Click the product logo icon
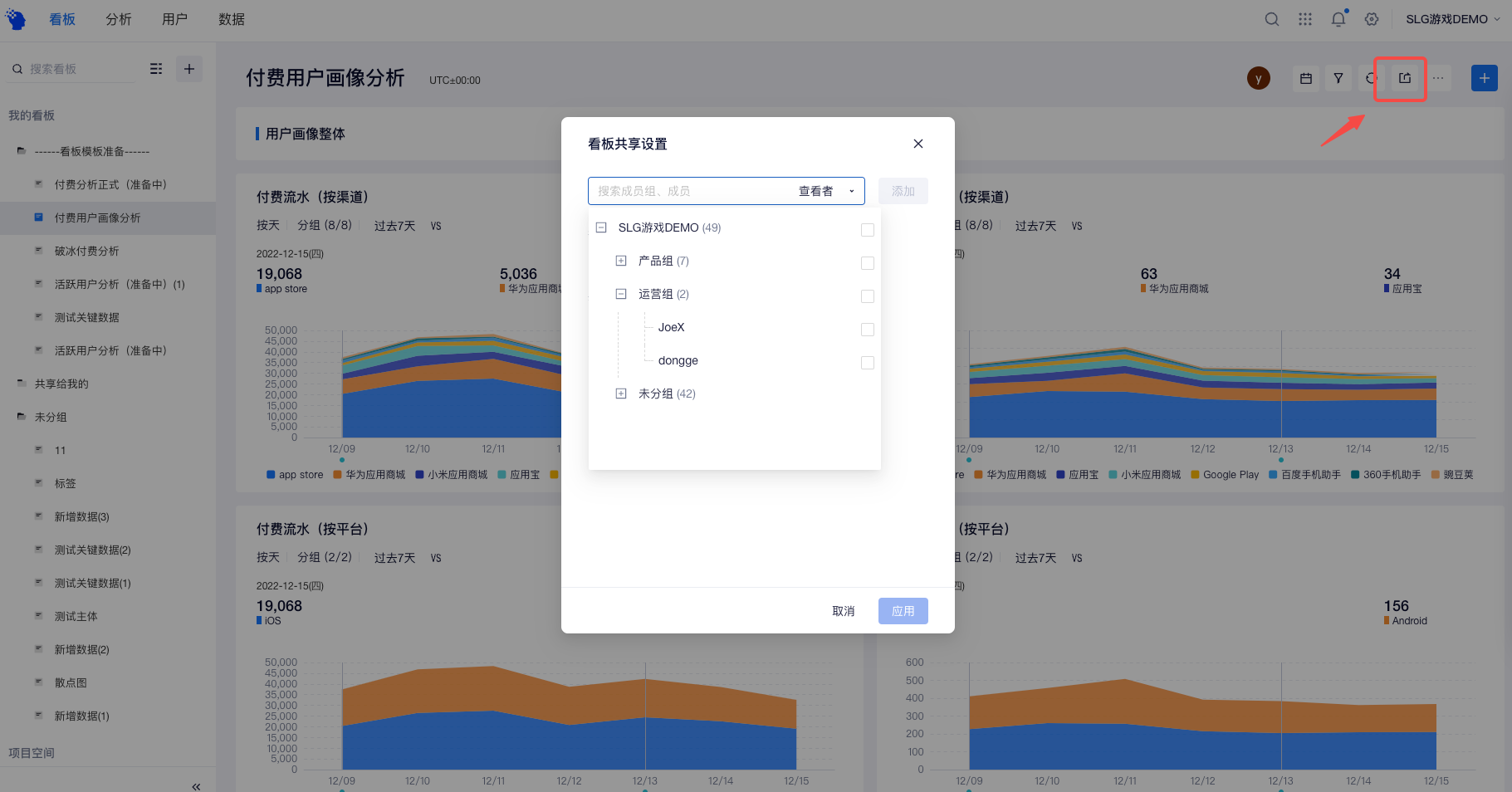 pos(16,19)
